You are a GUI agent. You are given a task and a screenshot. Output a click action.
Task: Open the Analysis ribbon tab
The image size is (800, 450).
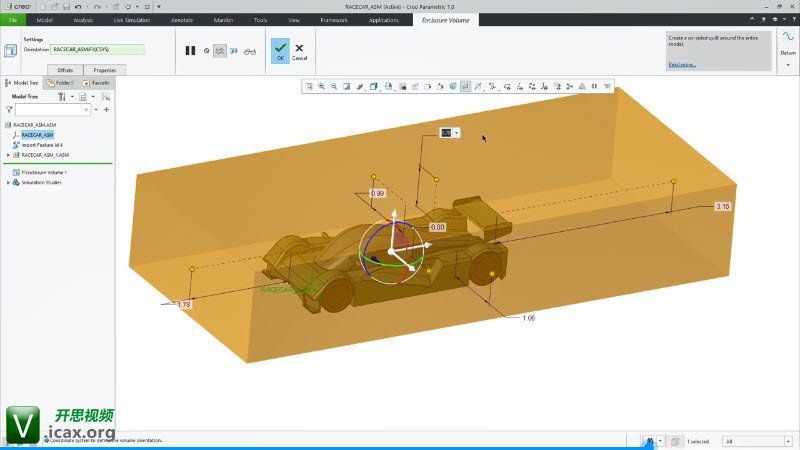pyautogui.click(x=83, y=19)
